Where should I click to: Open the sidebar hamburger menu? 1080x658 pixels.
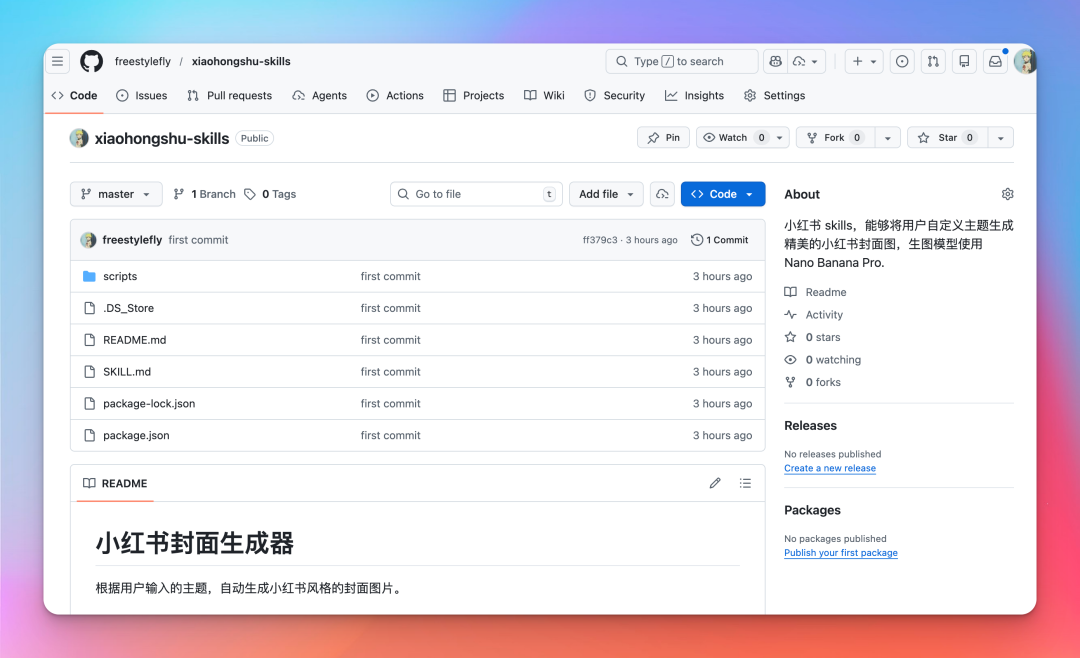pos(57,60)
